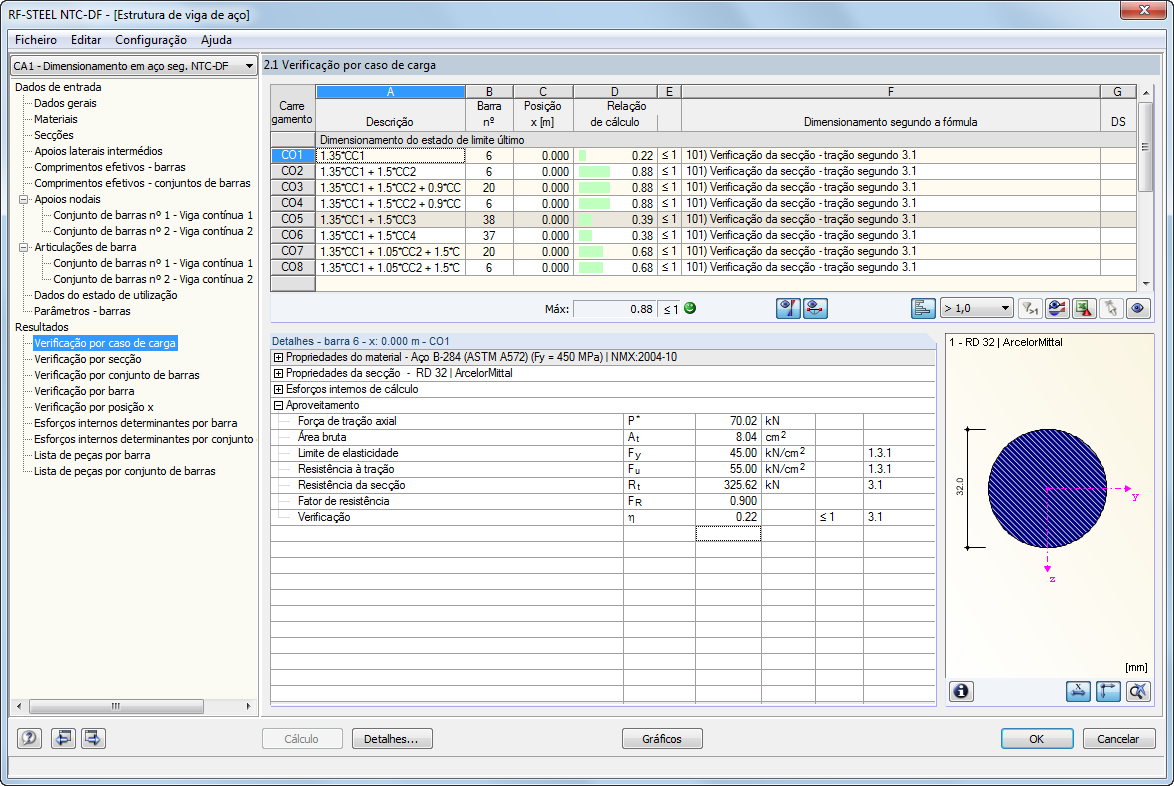Screen dimensions: 1174x786
Task: Open Lista de peças por barra
Action: point(92,456)
